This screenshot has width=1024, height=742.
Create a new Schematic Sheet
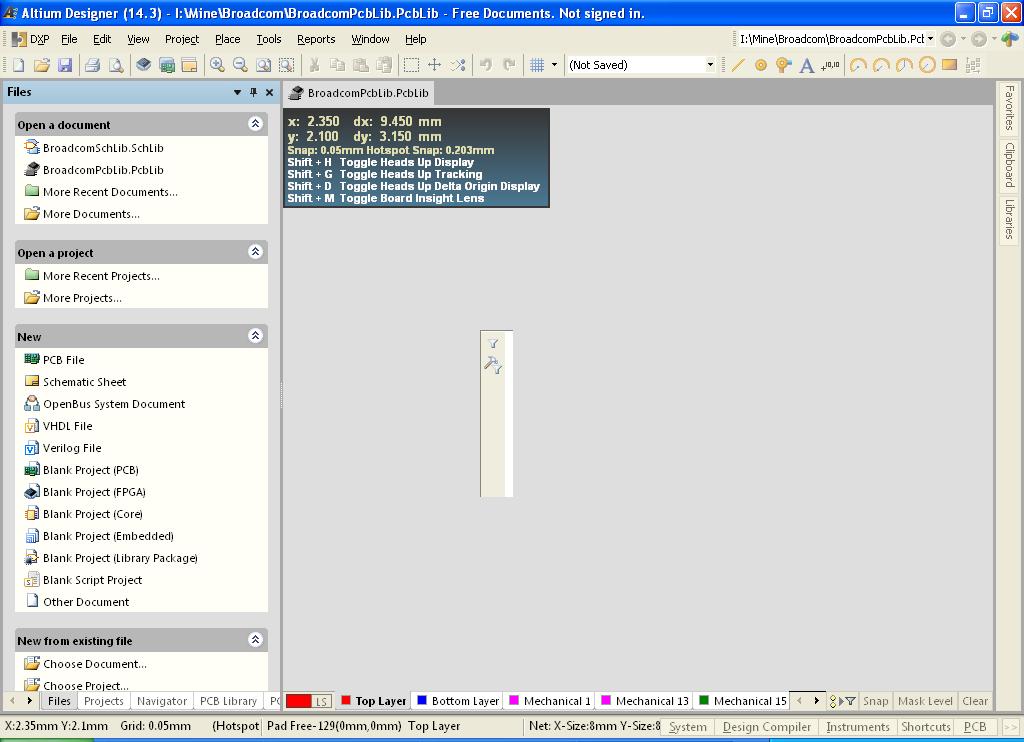(84, 382)
